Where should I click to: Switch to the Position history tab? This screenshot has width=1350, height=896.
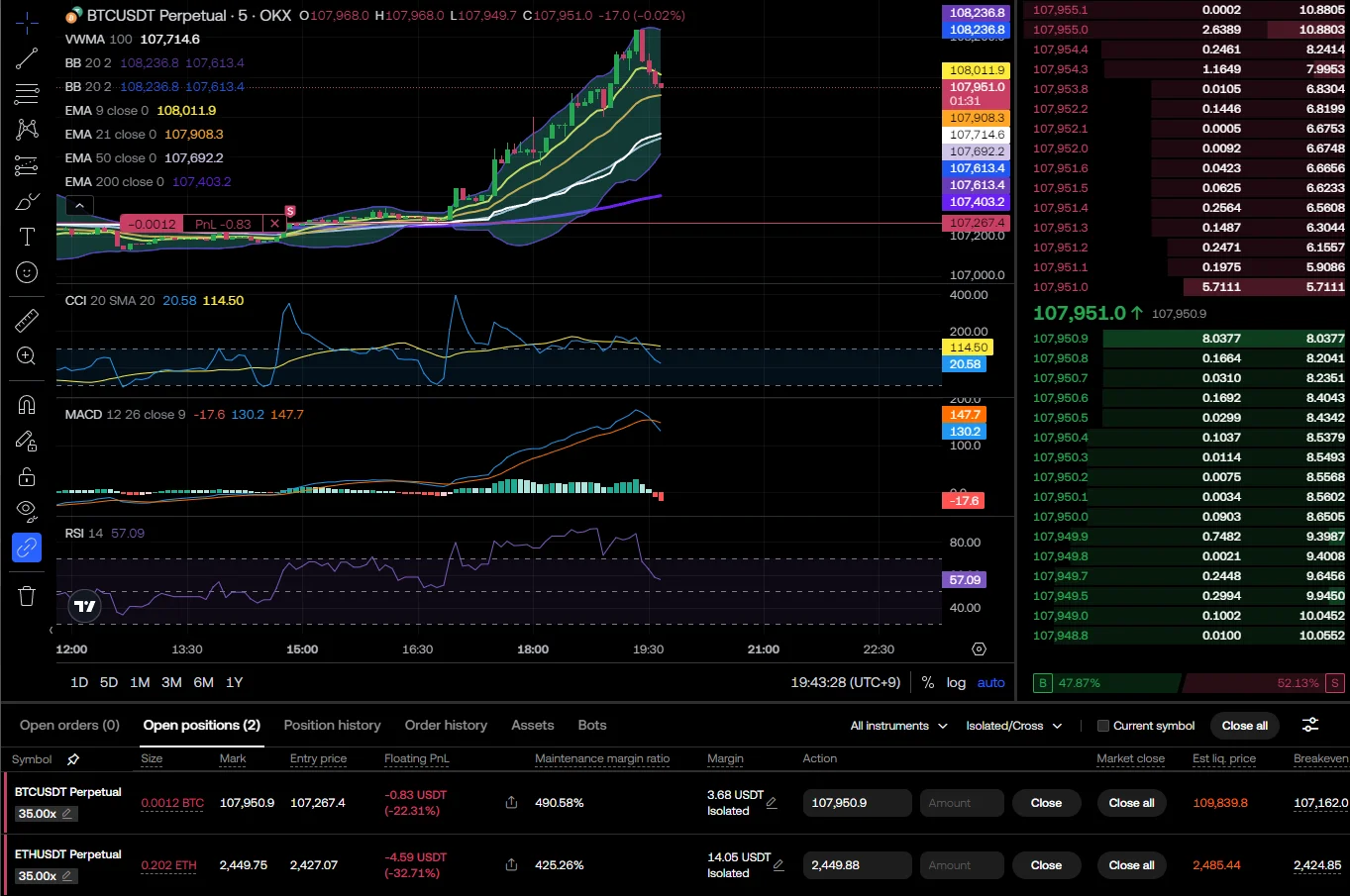pyautogui.click(x=332, y=726)
